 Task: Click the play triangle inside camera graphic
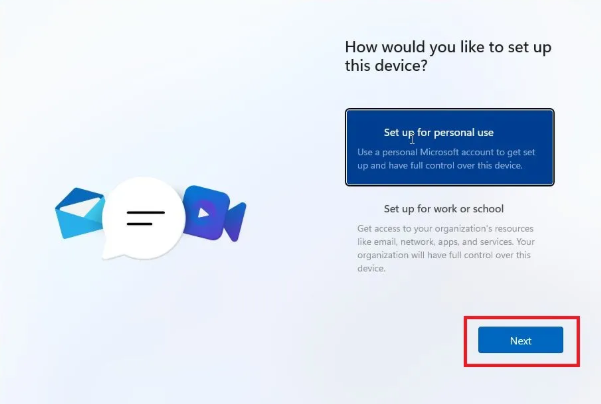pos(204,213)
